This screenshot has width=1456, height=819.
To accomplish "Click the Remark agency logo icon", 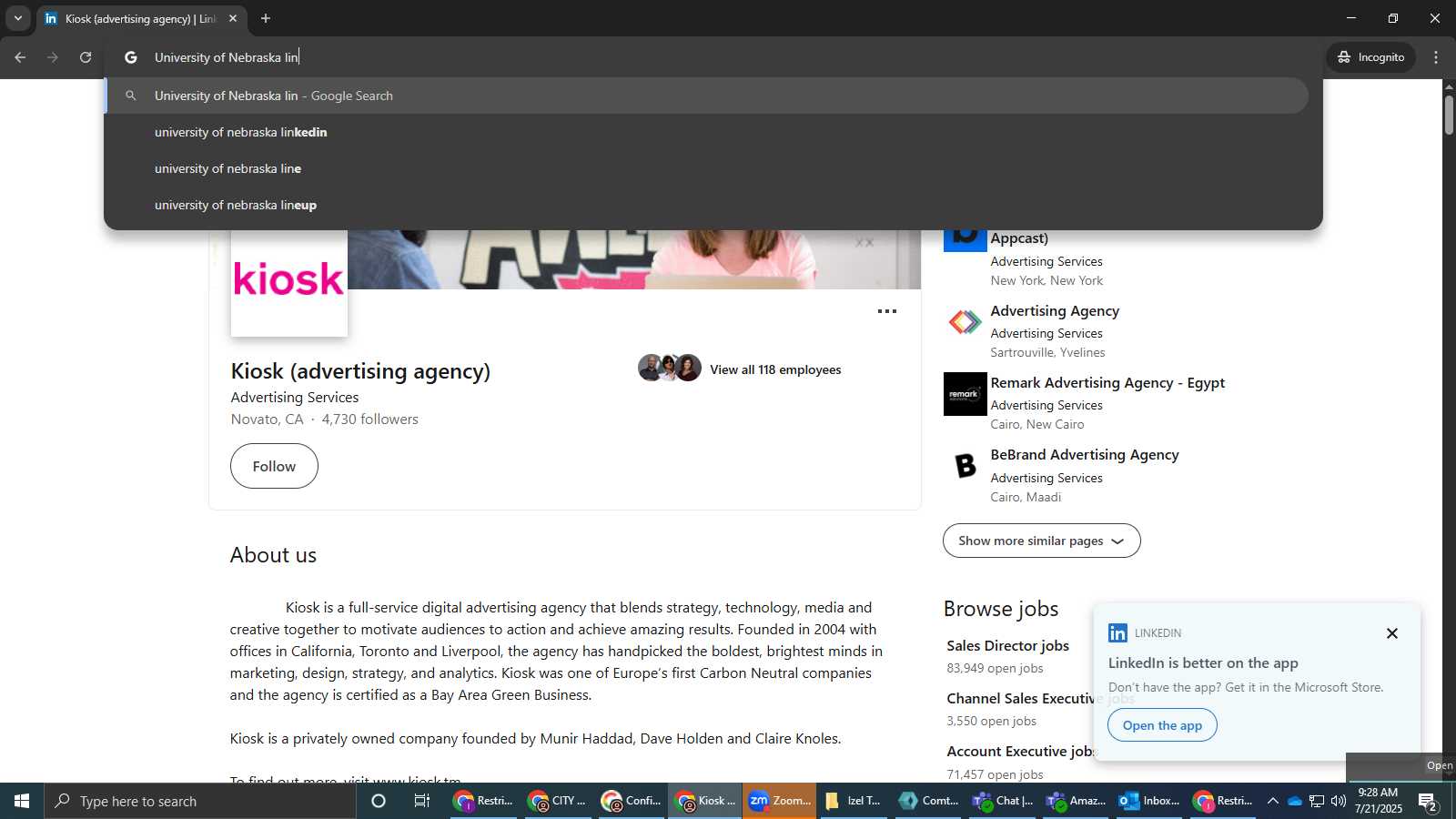I will point(965,394).
